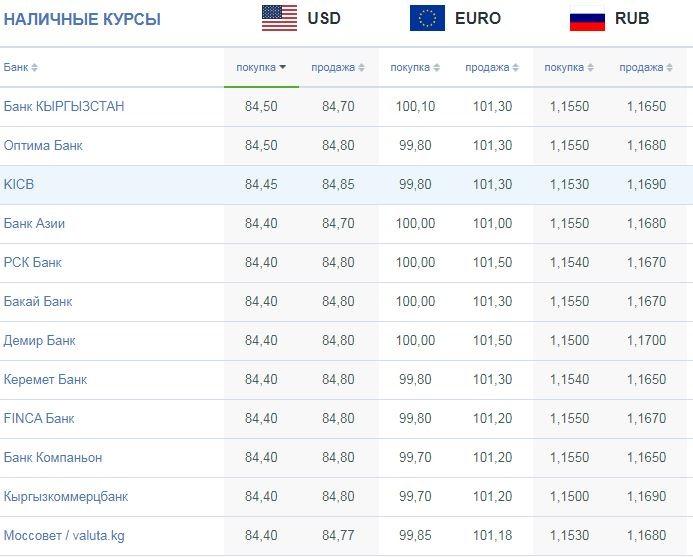This screenshot has height=557, width=693.
Task: Click the Банк Компаньон USD purchase rate
Action: pyautogui.click(x=261, y=458)
